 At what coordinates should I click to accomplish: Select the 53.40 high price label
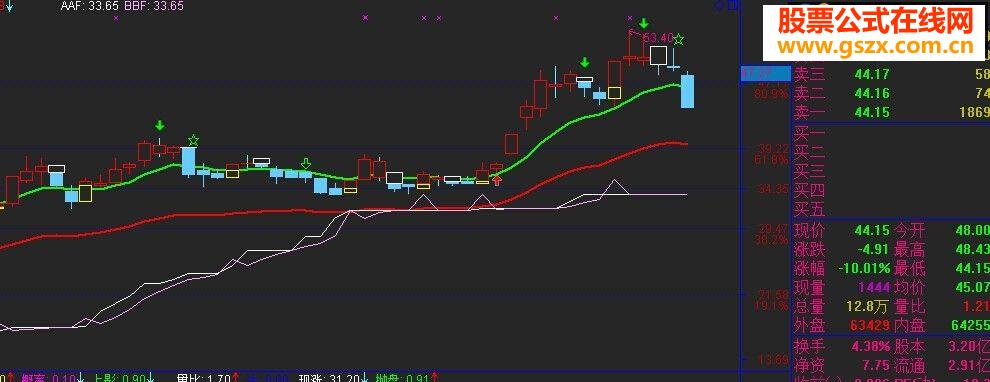(x=658, y=38)
